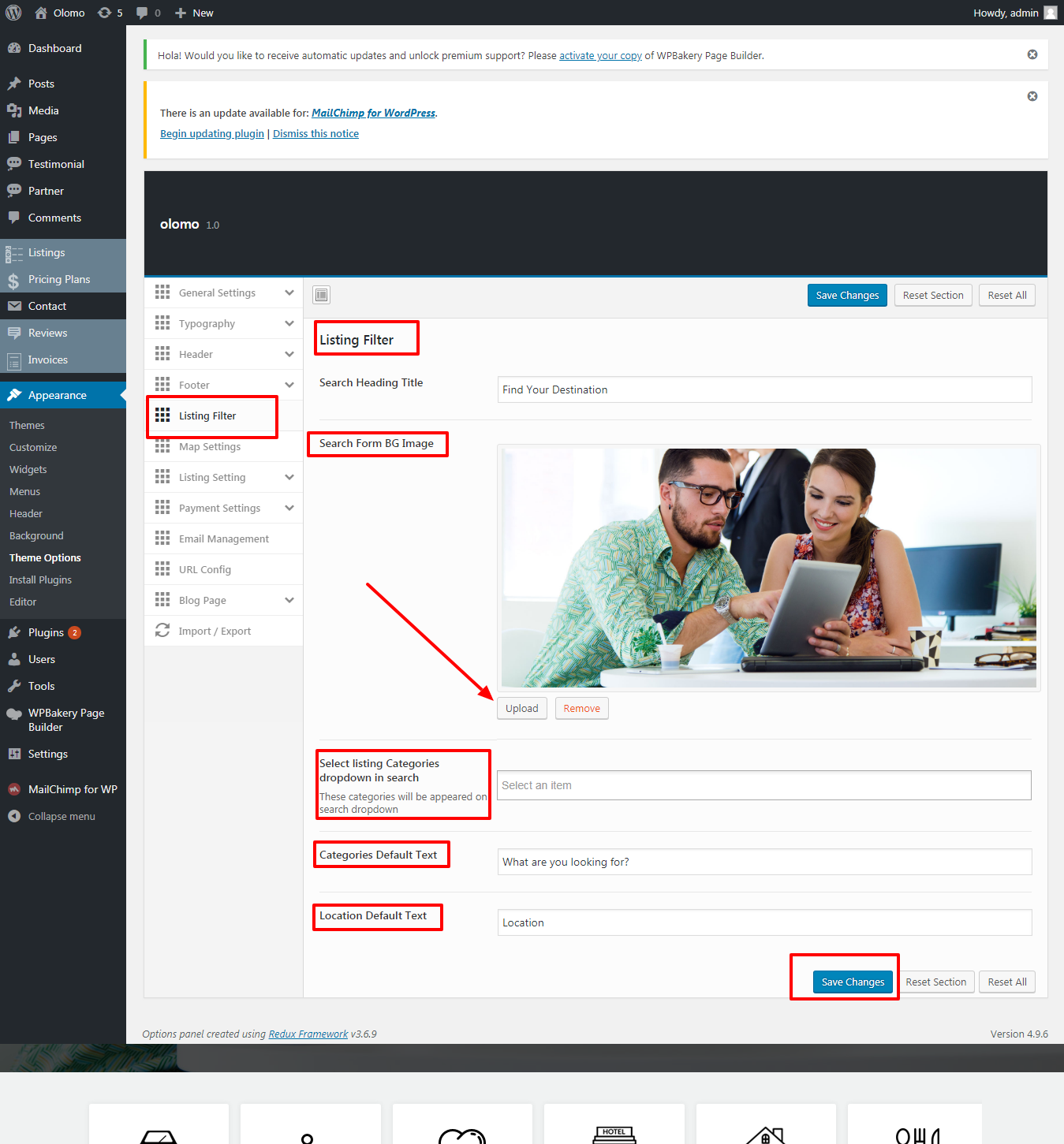
Task: Remove the search form background image
Action: (x=581, y=708)
